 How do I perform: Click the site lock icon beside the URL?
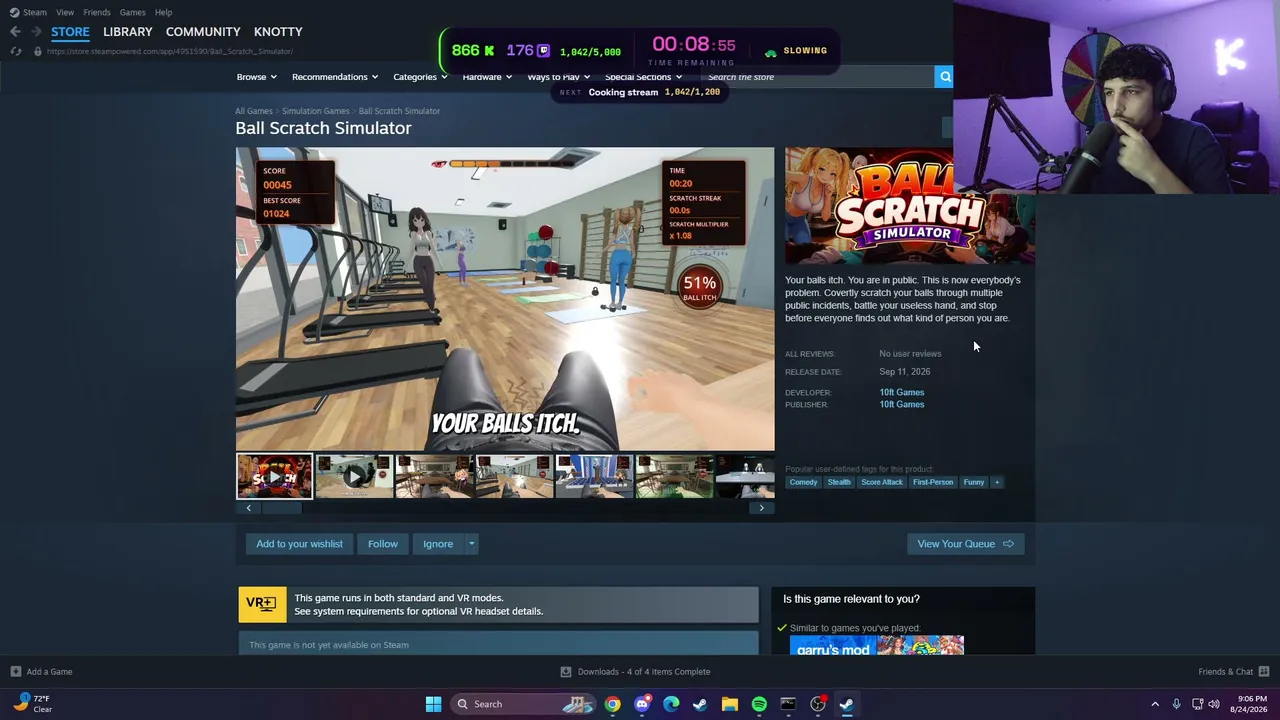[x=37, y=51]
